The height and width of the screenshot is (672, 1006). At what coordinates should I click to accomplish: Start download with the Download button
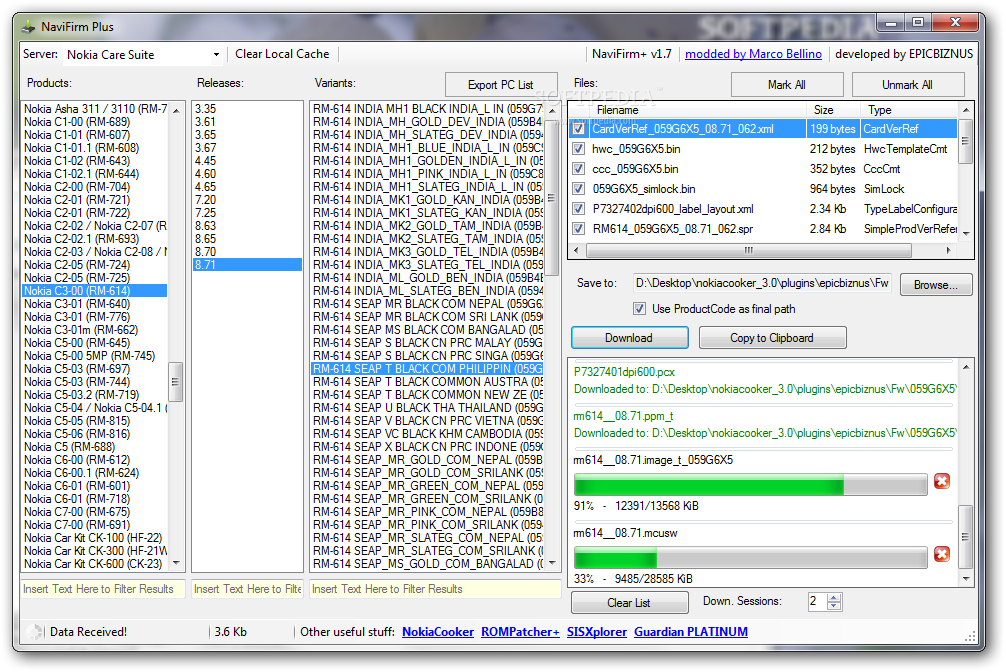pos(629,338)
